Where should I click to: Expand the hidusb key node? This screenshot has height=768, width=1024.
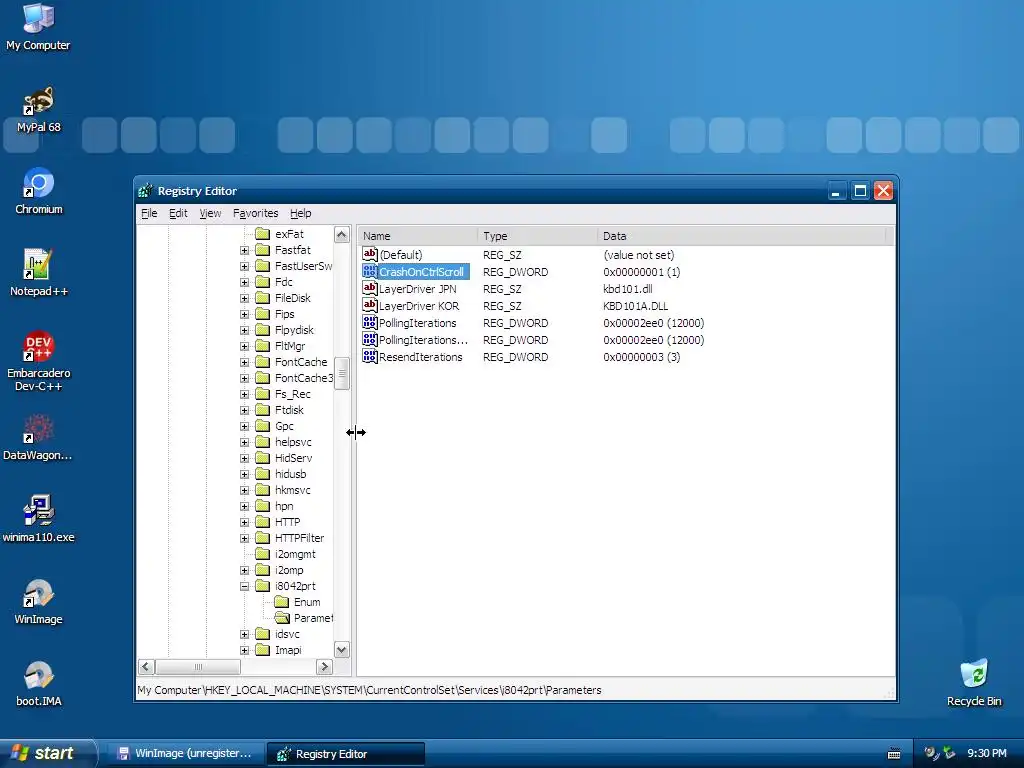click(x=244, y=474)
